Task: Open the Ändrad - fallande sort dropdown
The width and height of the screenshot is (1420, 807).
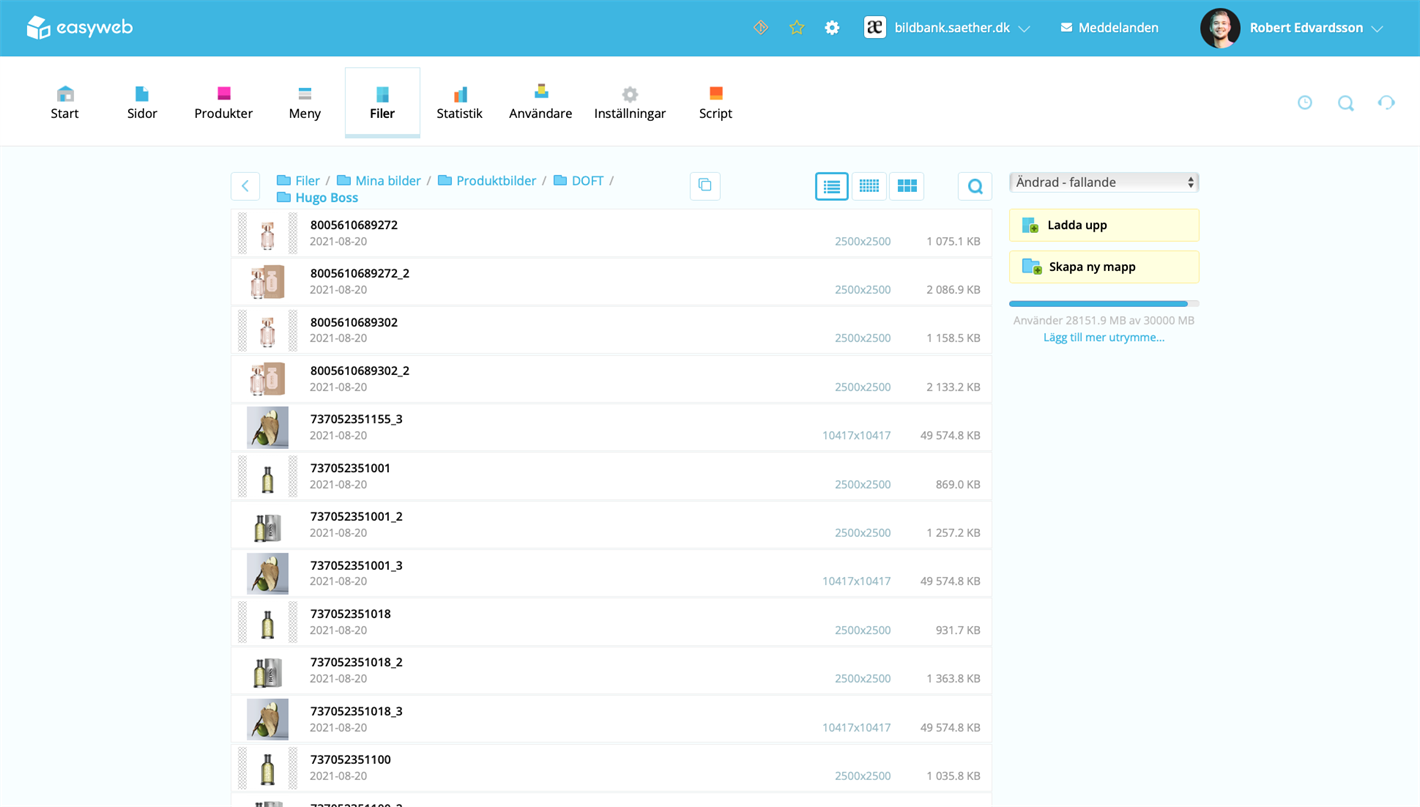Action: point(1104,182)
